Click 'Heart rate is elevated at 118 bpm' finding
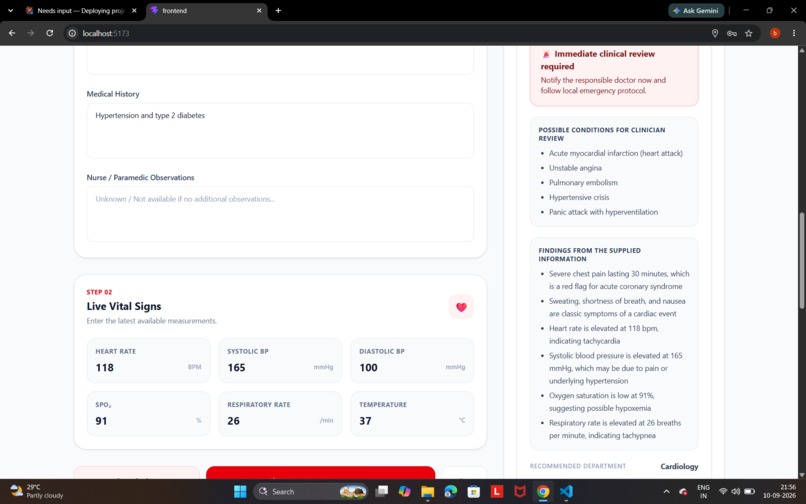The image size is (806, 504). click(x=603, y=335)
